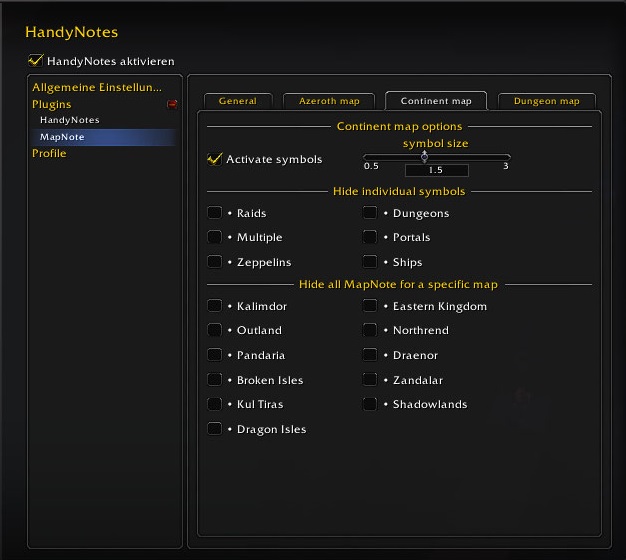The image size is (626, 560).
Task: Disable the HandyNotes aktivieren checkbox
Action: click(36, 61)
